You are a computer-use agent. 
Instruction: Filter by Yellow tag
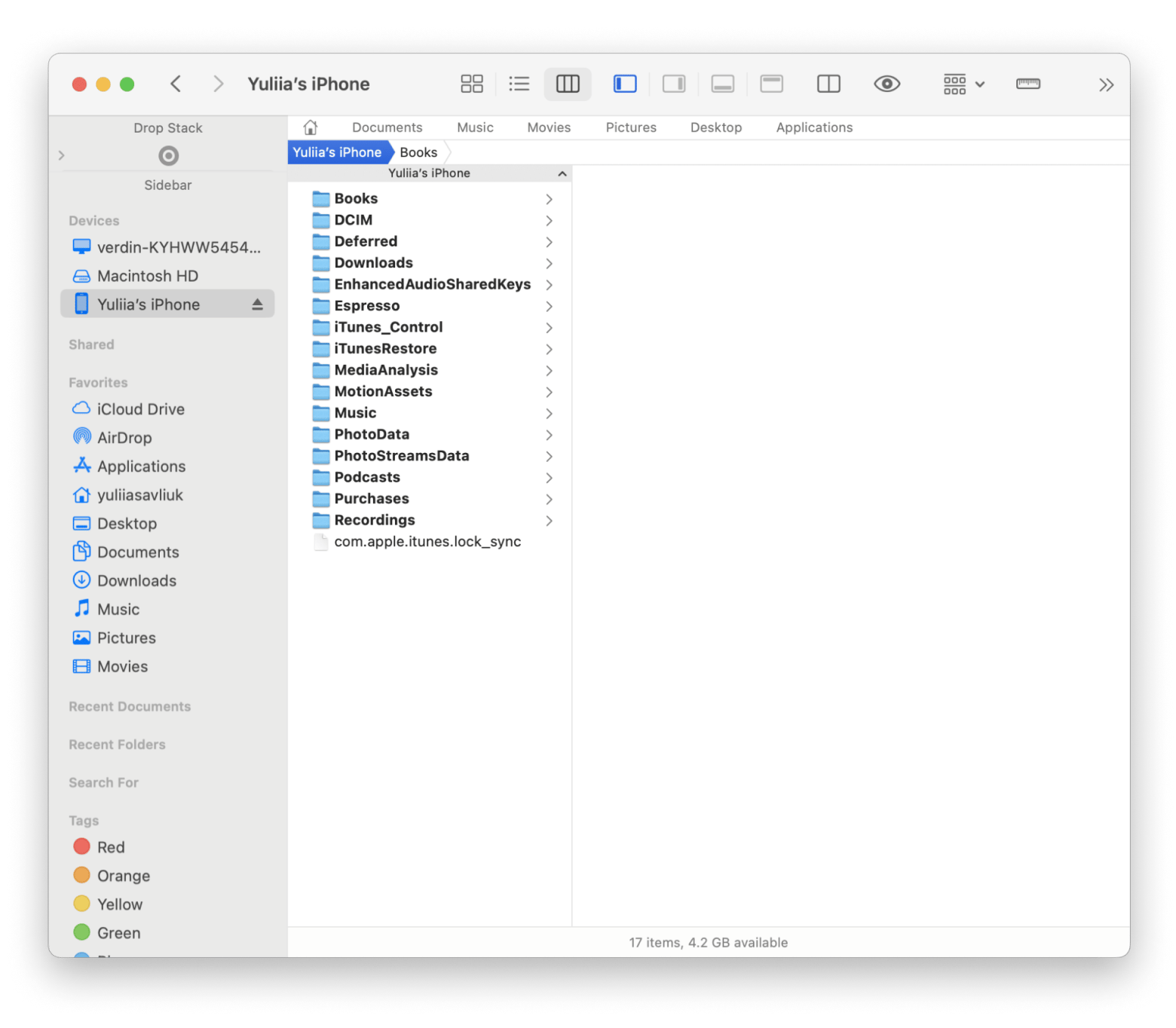(167, 904)
